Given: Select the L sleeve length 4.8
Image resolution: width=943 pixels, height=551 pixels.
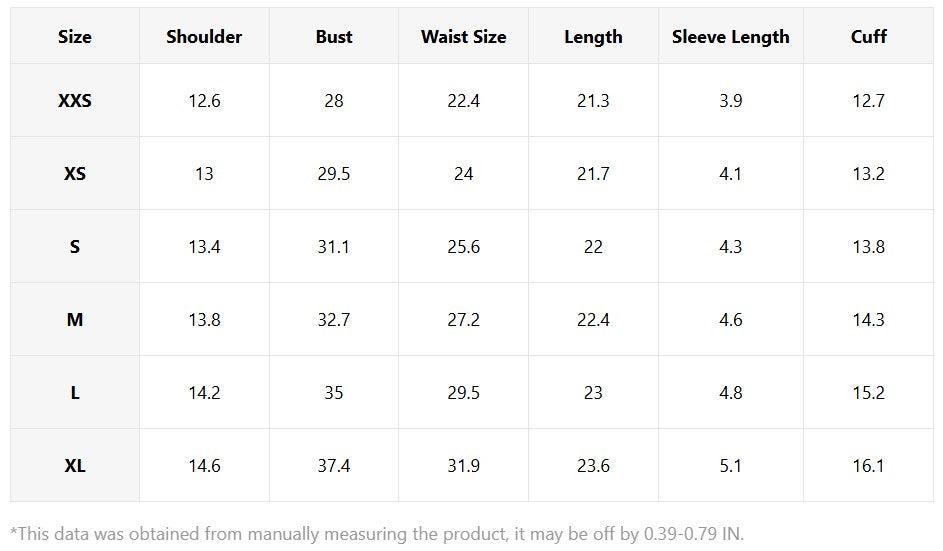Looking at the screenshot, I should click(x=730, y=393).
